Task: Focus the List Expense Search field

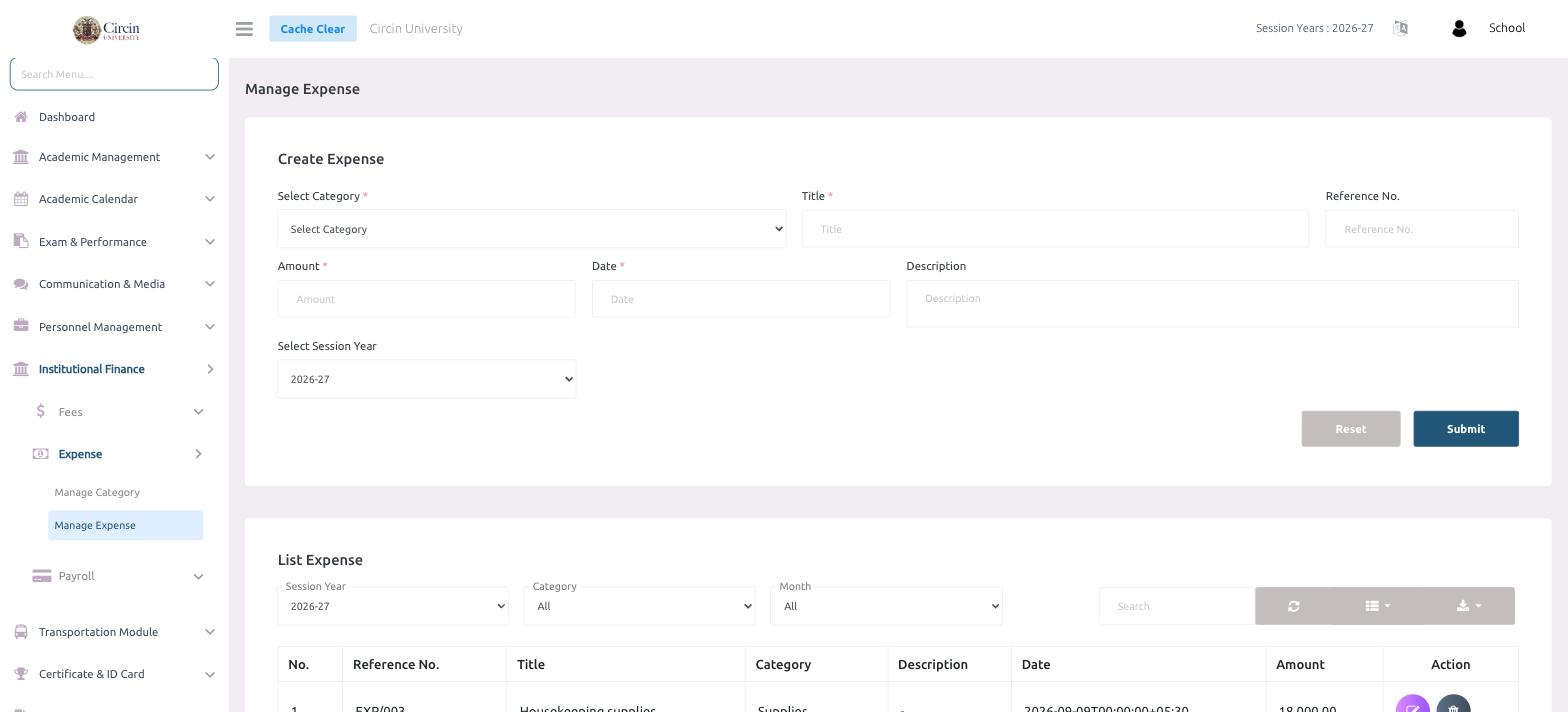Action: 1177,606
